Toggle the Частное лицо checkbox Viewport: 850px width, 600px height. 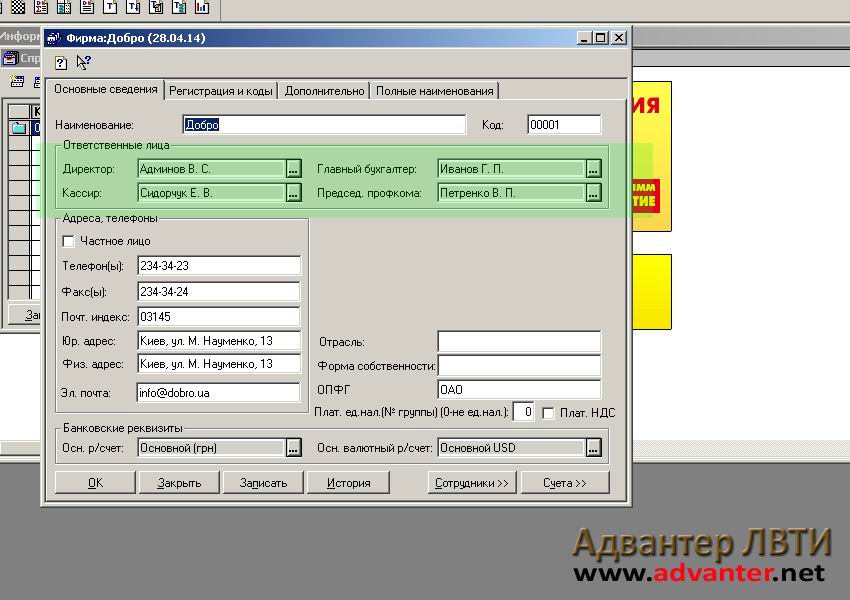click(68, 241)
